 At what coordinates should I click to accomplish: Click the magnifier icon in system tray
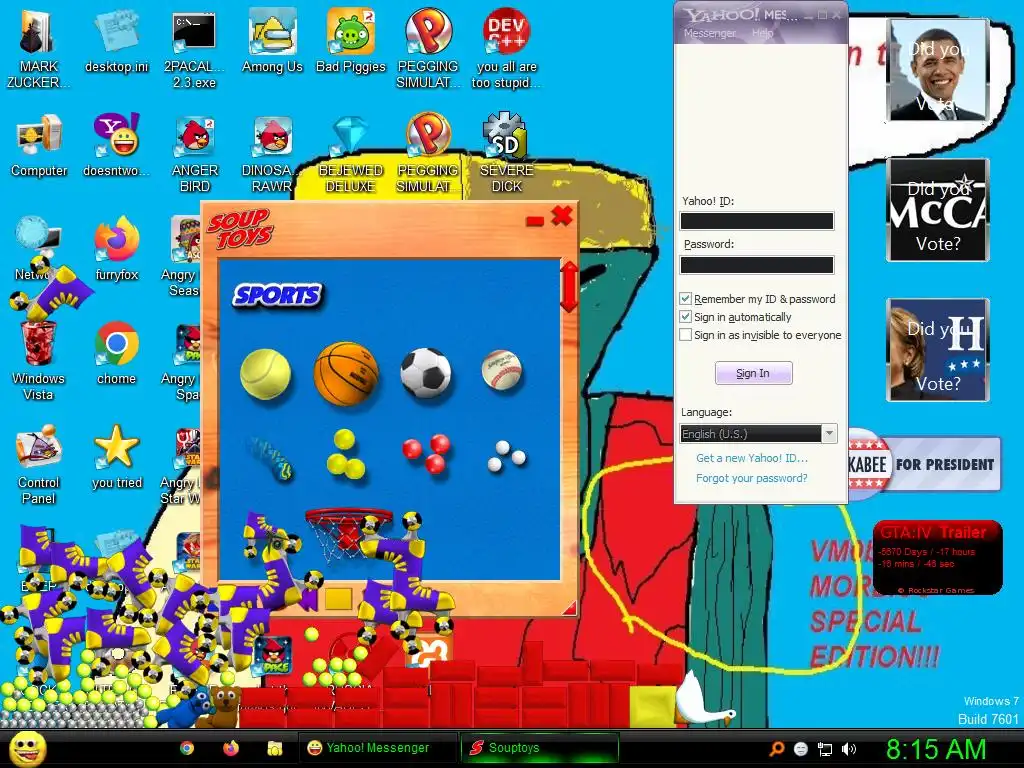[x=776, y=749]
